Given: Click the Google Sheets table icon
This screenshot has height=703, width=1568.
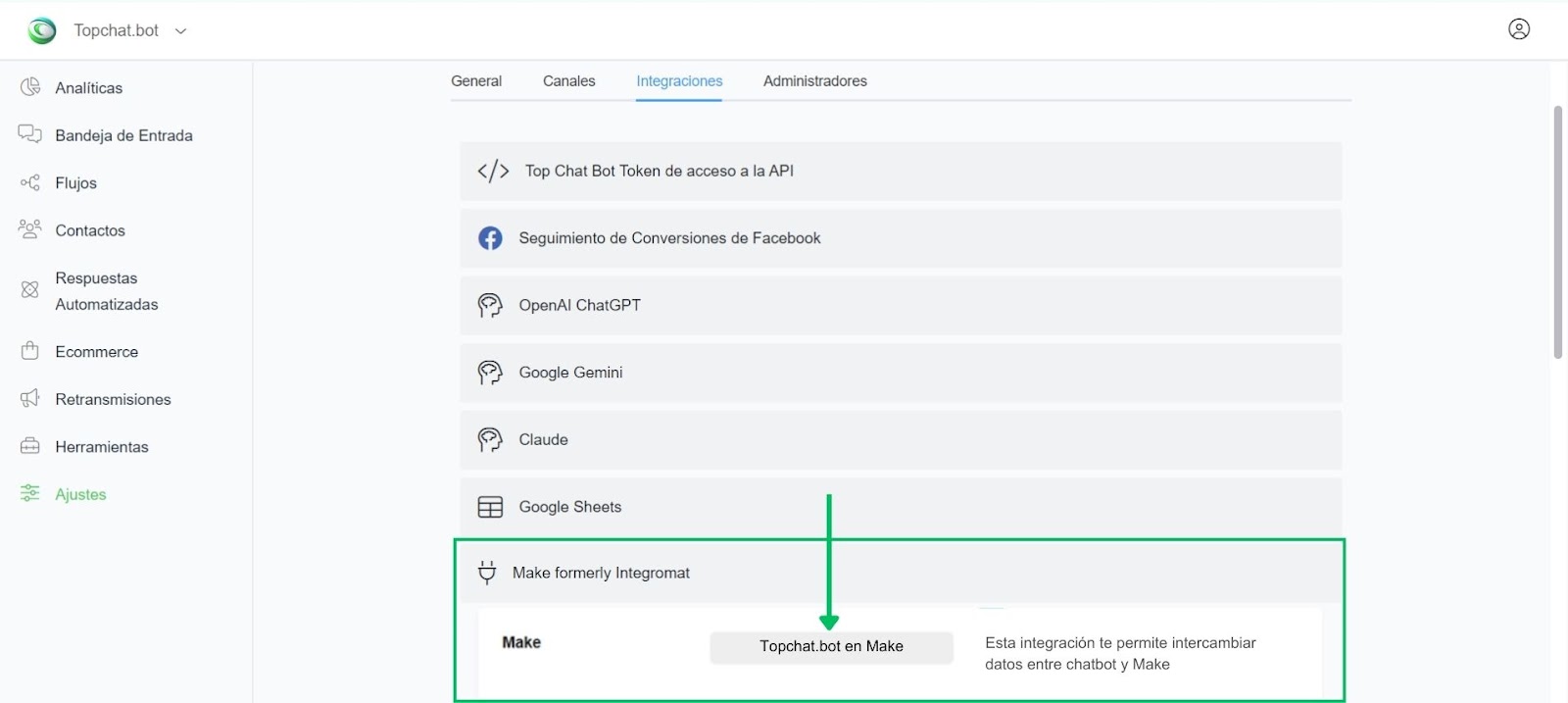Looking at the screenshot, I should click(490, 507).
